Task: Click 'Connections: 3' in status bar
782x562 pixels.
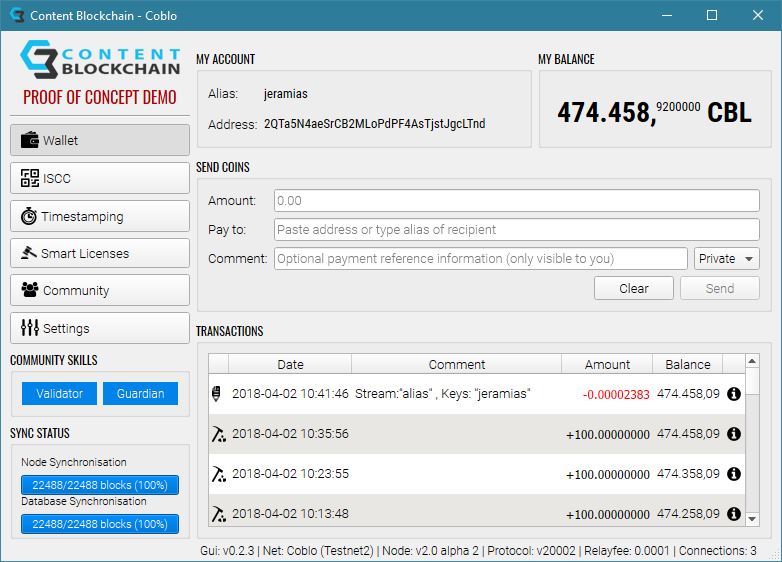Action: click(x=718, y=551)
